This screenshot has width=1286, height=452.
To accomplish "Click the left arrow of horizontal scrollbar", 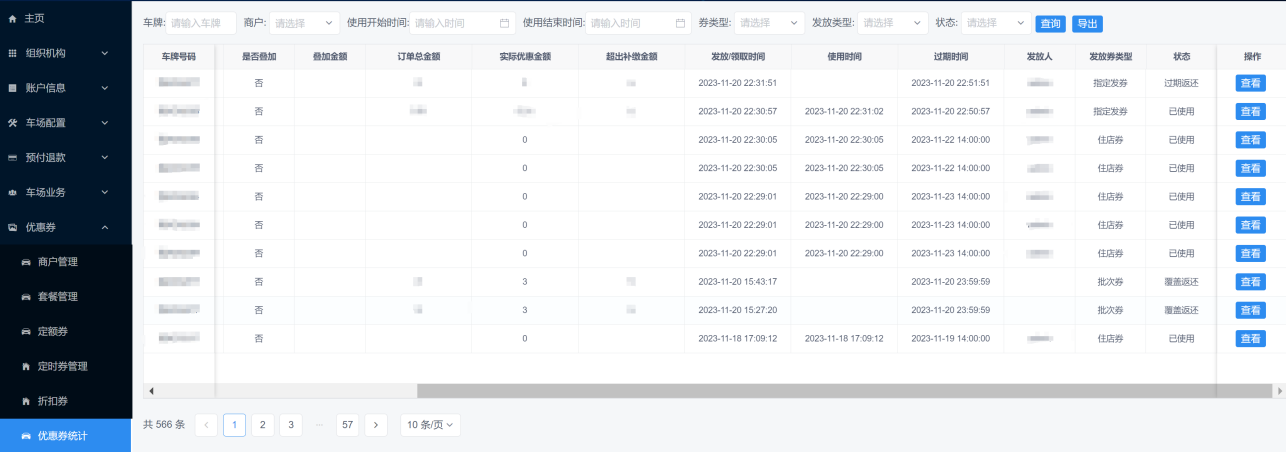I will [151, 391].
